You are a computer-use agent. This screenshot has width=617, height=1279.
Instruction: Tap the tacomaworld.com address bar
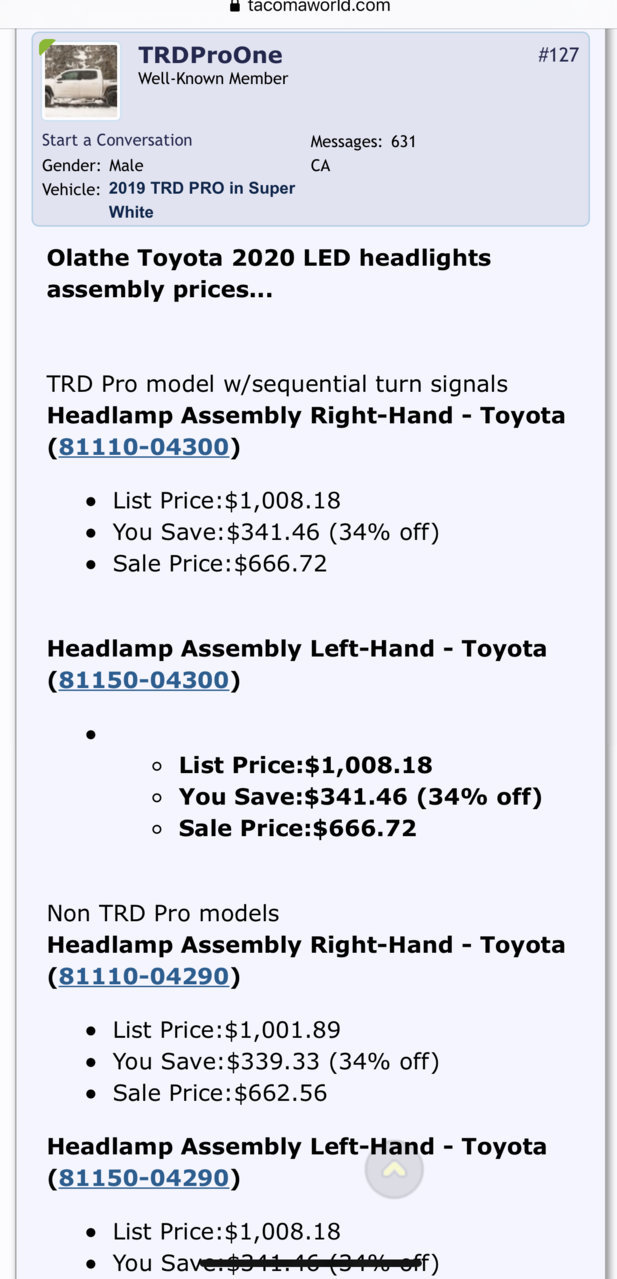point(308,7)
